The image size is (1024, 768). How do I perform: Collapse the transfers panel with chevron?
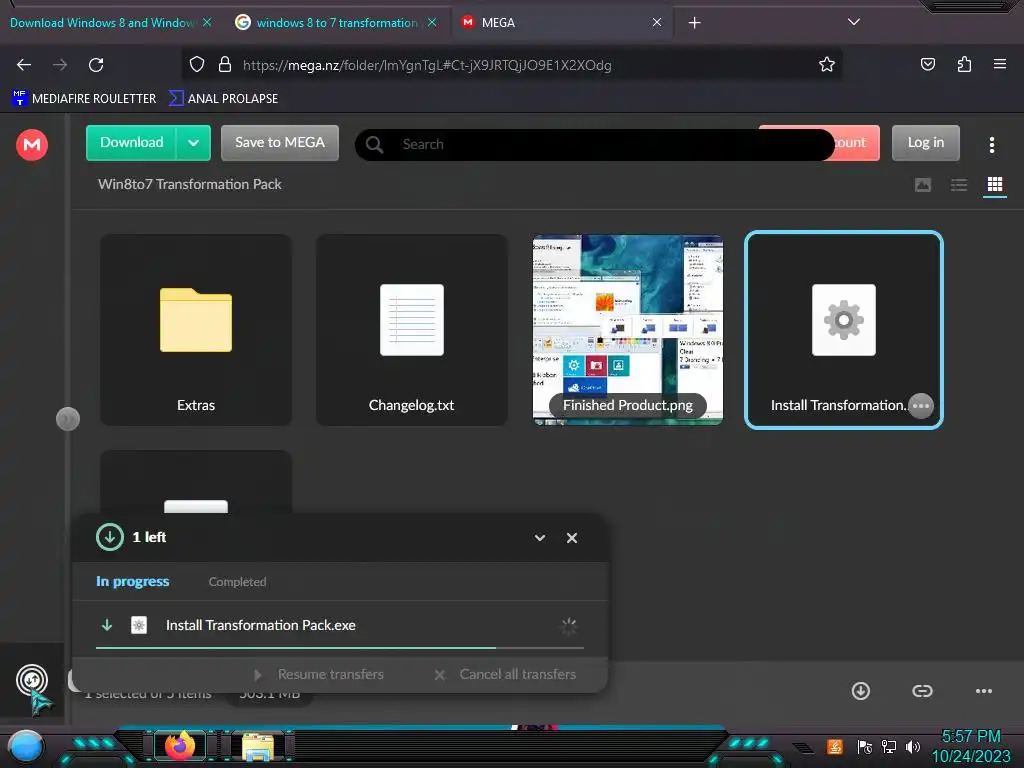(540, 538)
